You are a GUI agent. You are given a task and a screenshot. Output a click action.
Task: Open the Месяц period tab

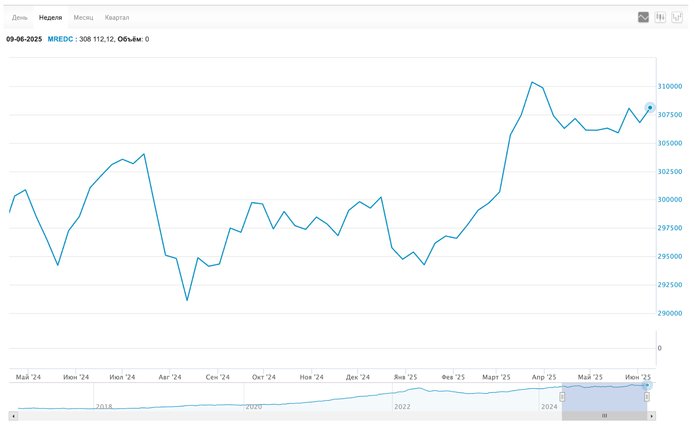pyautogui.click(x=83, y=17)
